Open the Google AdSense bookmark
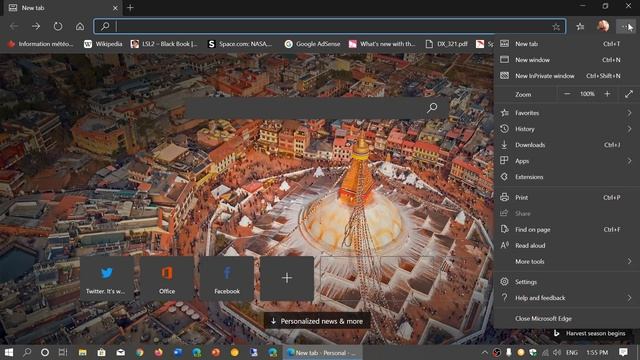 coord(312,44)
